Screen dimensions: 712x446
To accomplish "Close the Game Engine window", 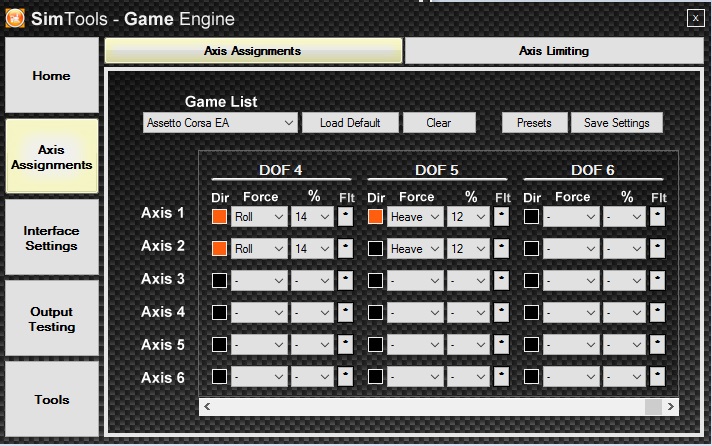I will tap(695, 18).
